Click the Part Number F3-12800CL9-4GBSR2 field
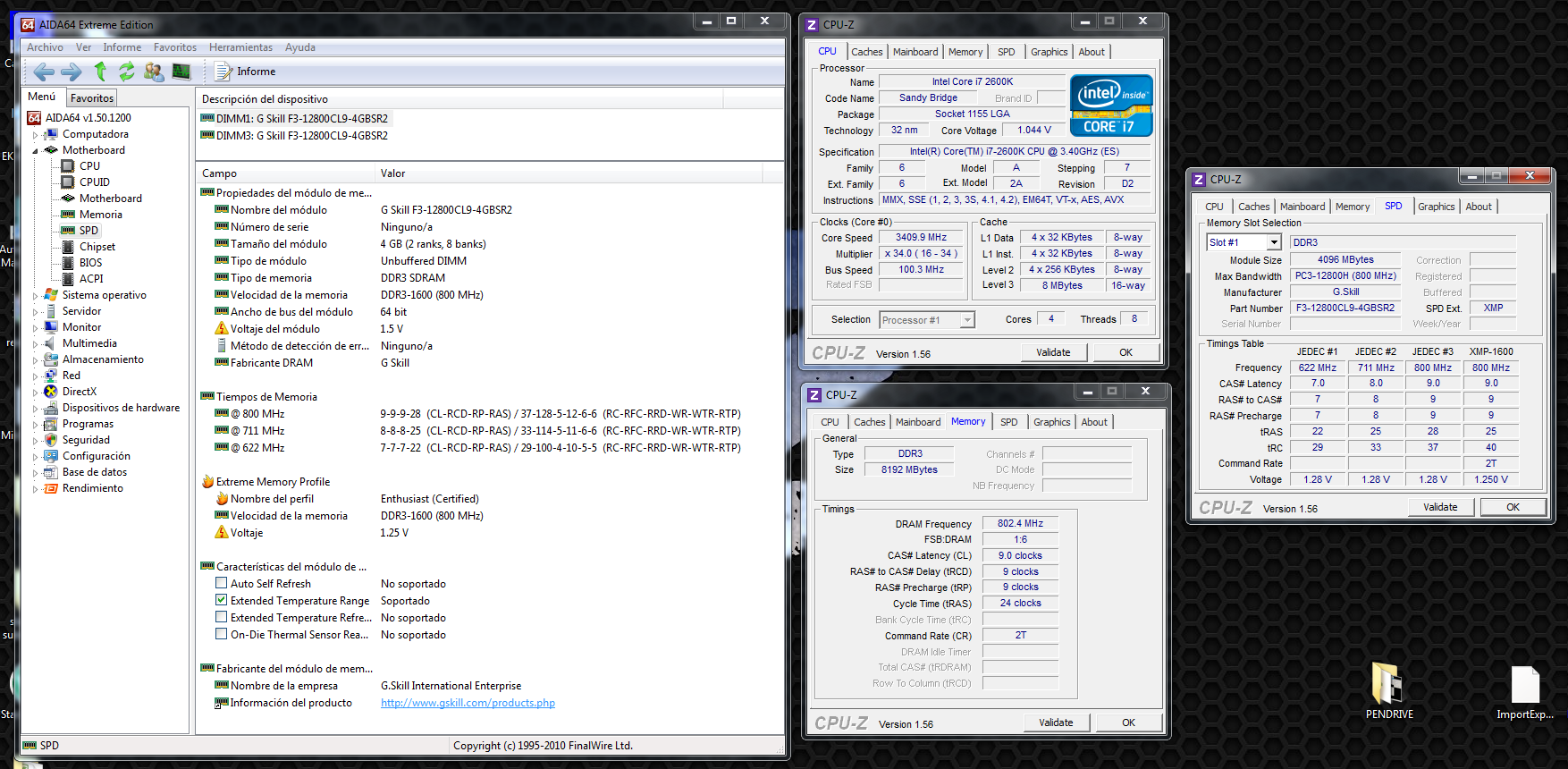The image size is (1568, 769). point(1345,308)
